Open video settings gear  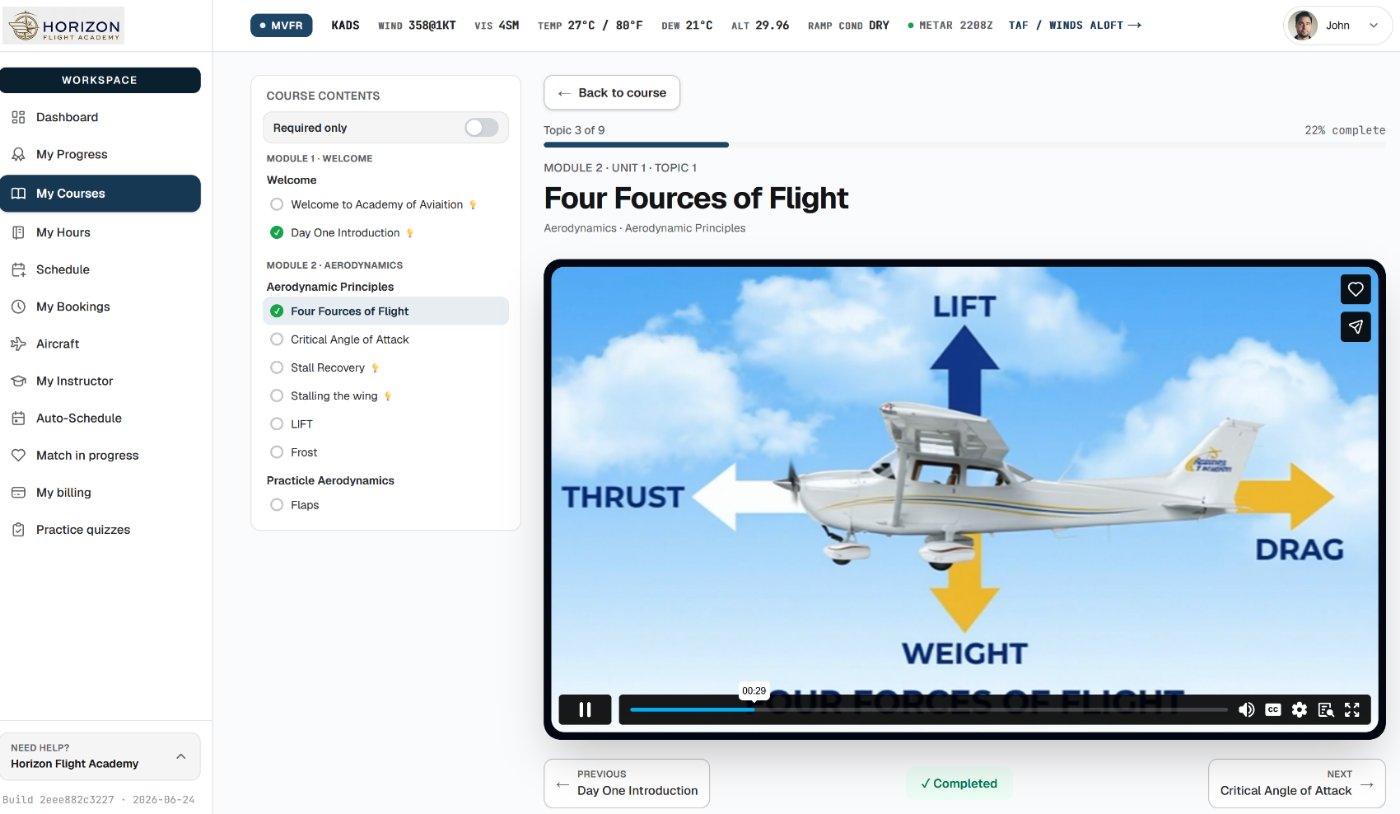1299,710
